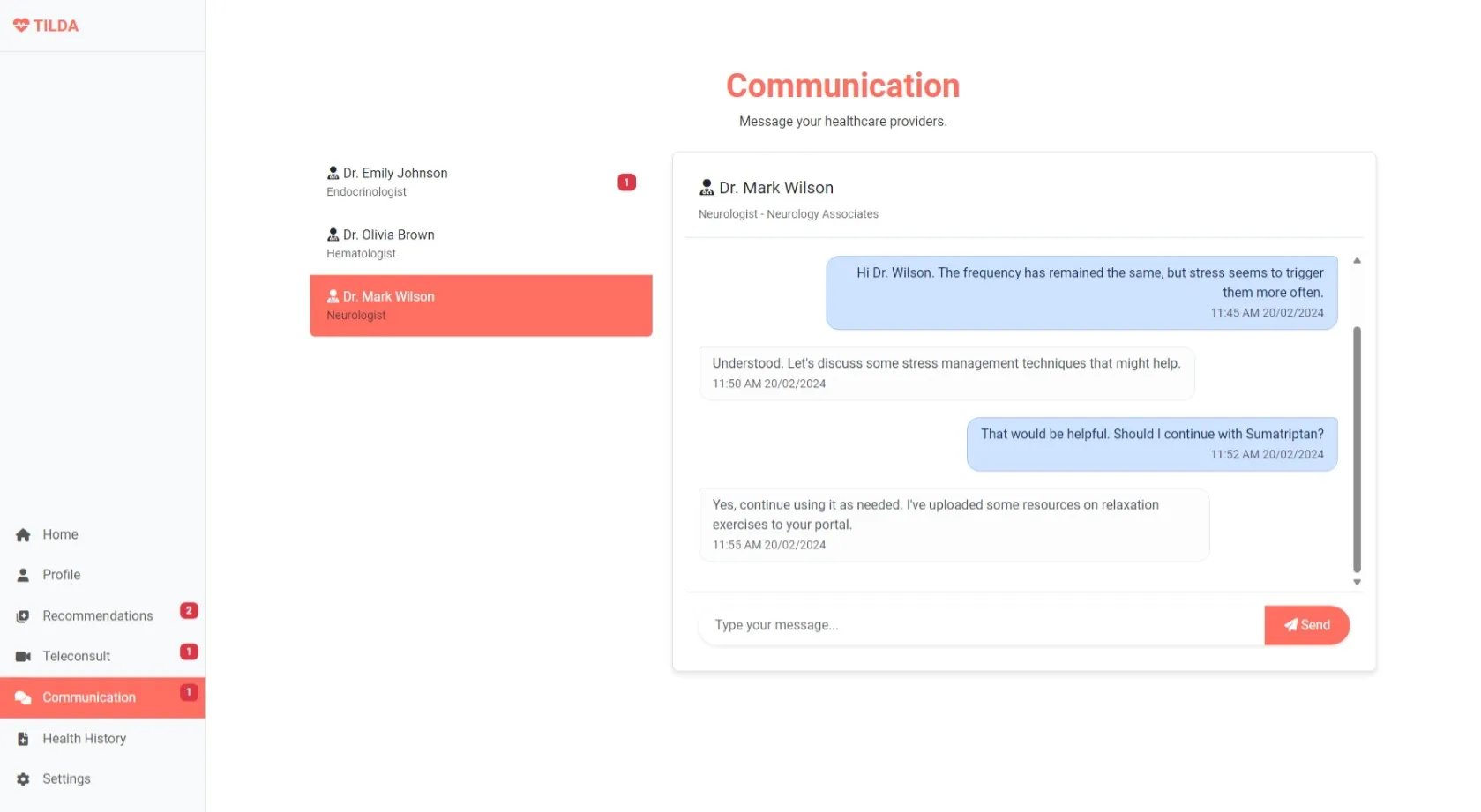Click the doctor icon in the chat header
1481x812 pixels.
click(x=707, y=188)
